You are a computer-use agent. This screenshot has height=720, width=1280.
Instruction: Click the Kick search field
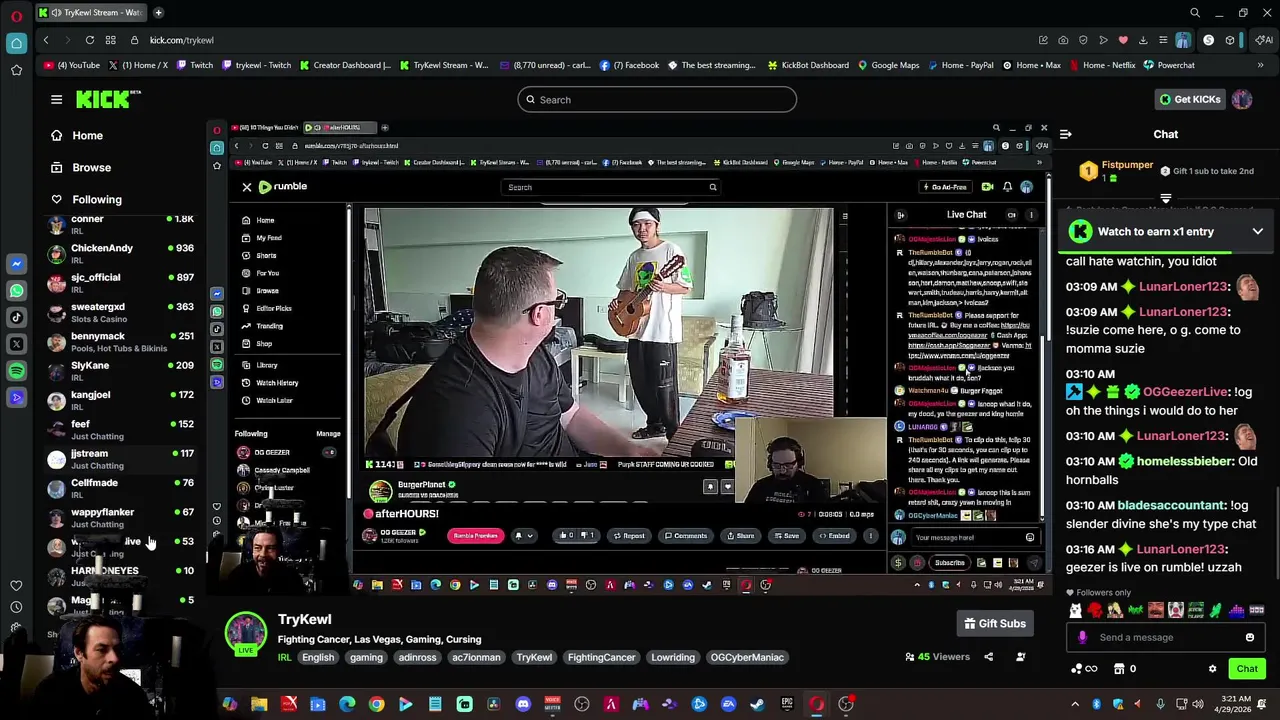click(657, 99)
